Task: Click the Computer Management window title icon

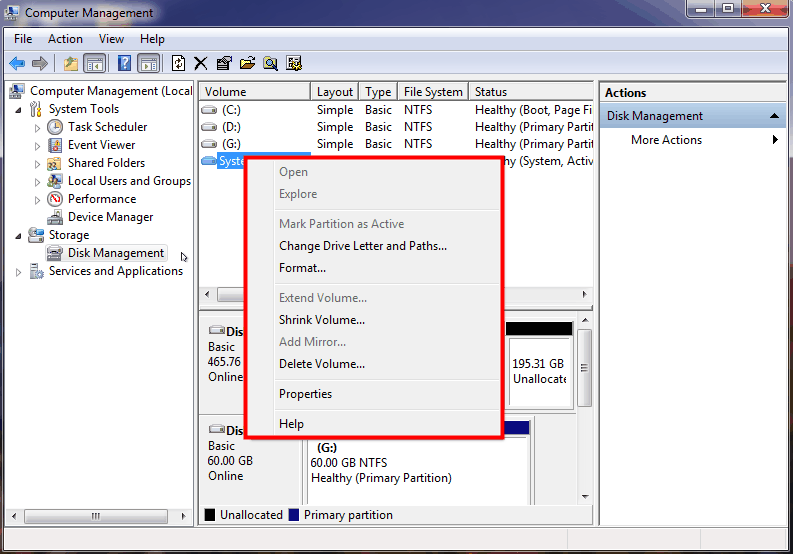Action: (x=11, y=13)
